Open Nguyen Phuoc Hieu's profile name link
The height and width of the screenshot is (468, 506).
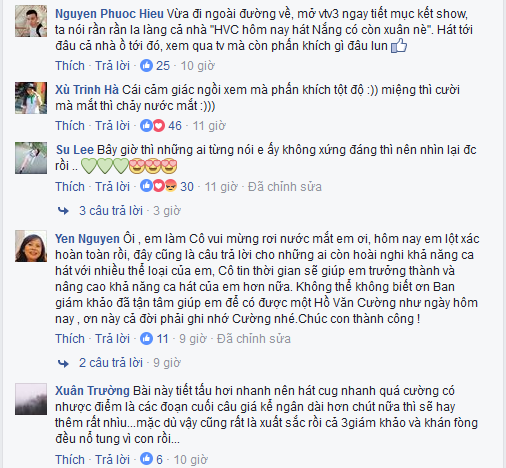[109, 14]
